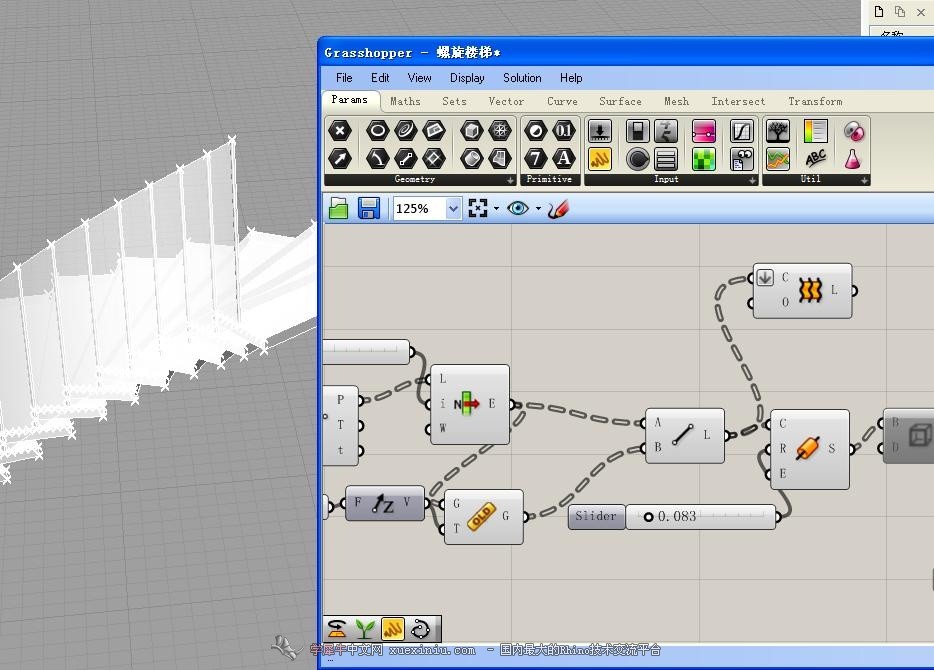The image size is (934, 670).
Task: Select the Vector parameter arrow icon
Action: (340, 158)
